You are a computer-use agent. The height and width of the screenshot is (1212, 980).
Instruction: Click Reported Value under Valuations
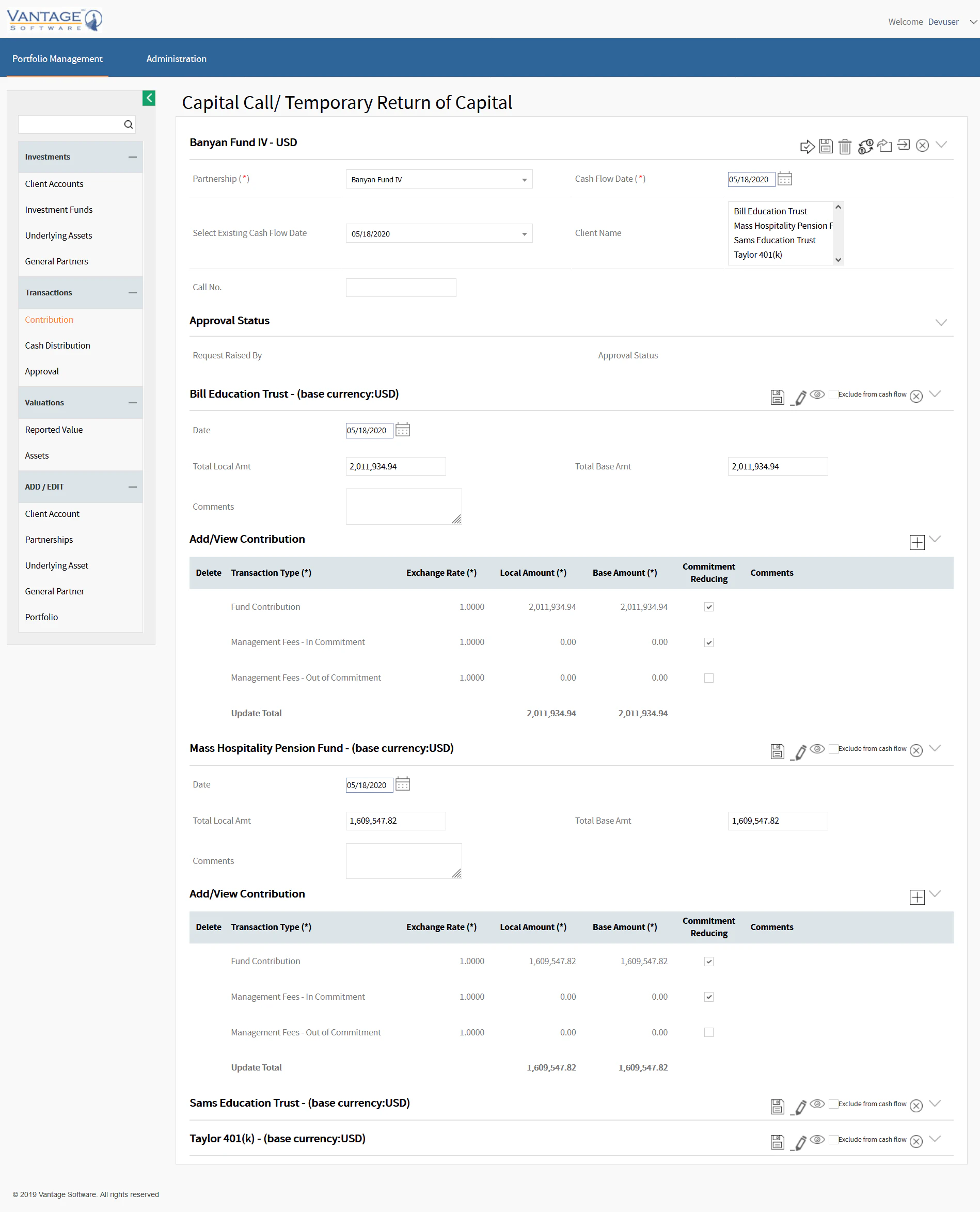pyautogui.click(x=54, y=429)
